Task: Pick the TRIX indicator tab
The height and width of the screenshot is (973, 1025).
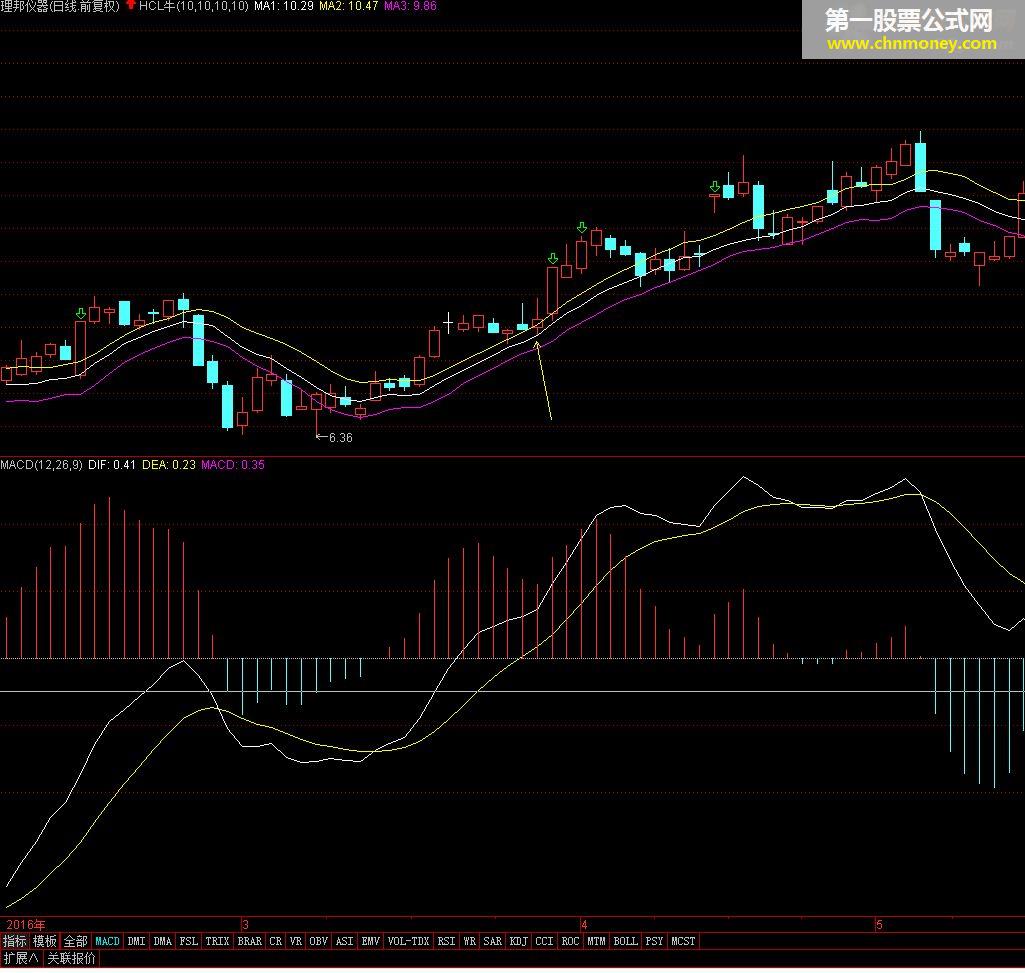Action: point(217,941)
